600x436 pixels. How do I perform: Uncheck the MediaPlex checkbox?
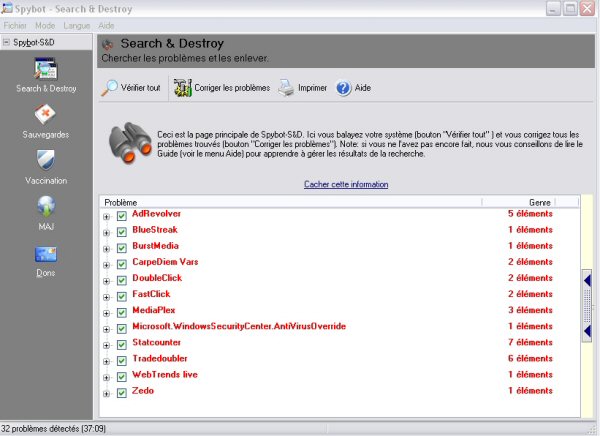coord(122,312)
